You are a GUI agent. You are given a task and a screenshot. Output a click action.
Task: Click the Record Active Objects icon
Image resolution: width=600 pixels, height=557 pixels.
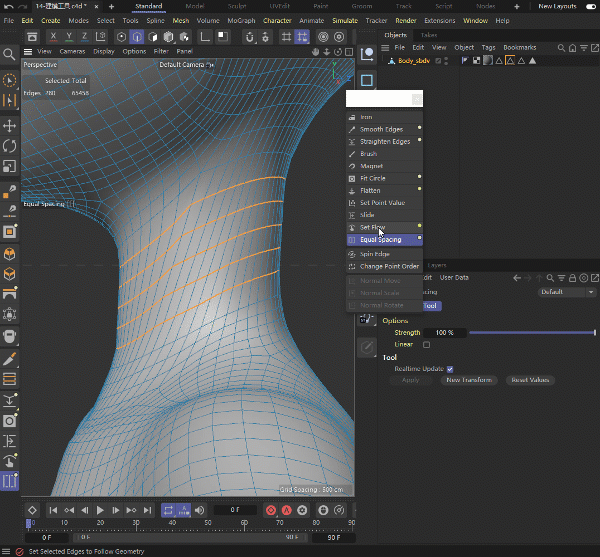pyautogui.click(x=271, y=510)
